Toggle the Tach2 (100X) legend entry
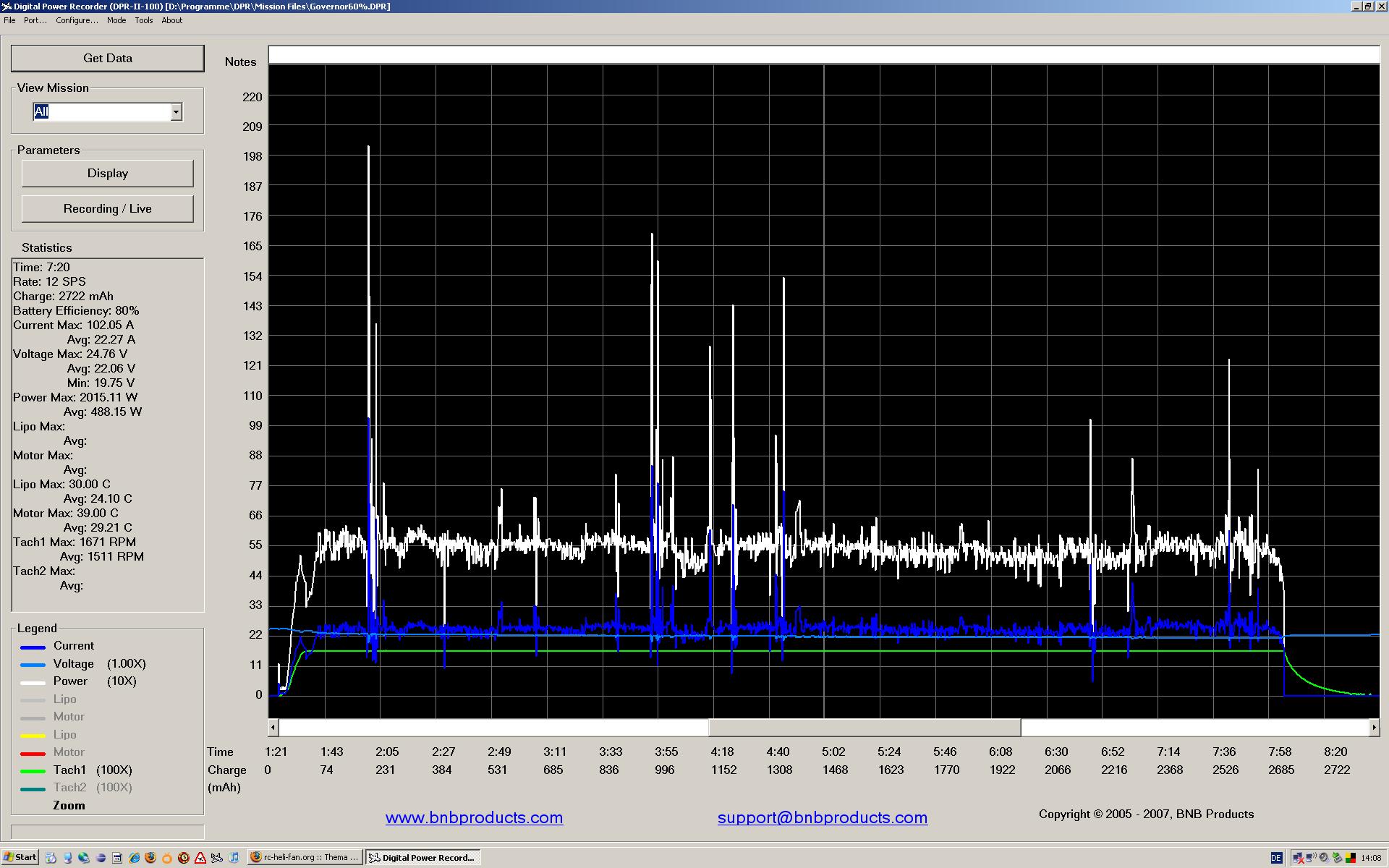 point(93,788)
